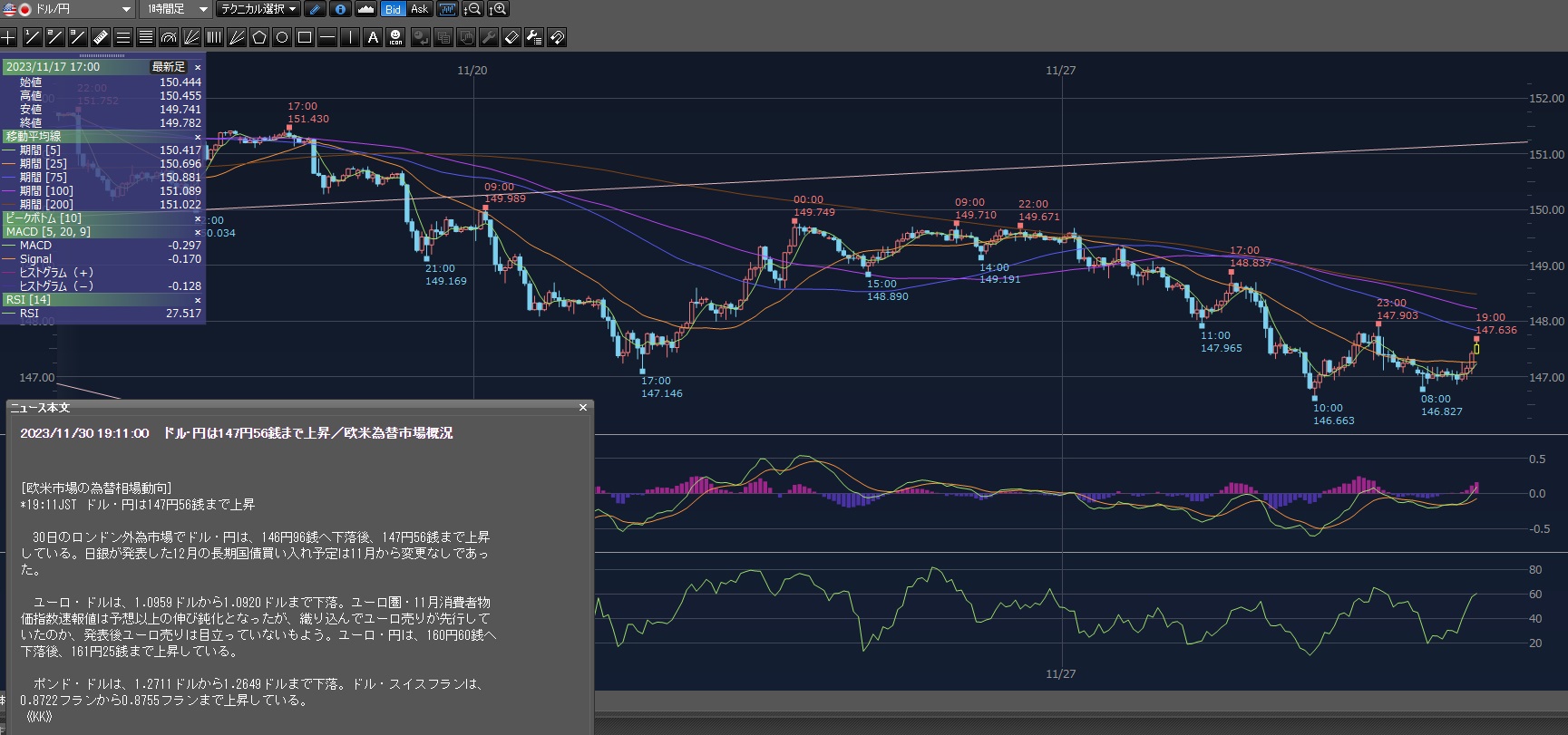Switch price display to Ask

[419, 9]
